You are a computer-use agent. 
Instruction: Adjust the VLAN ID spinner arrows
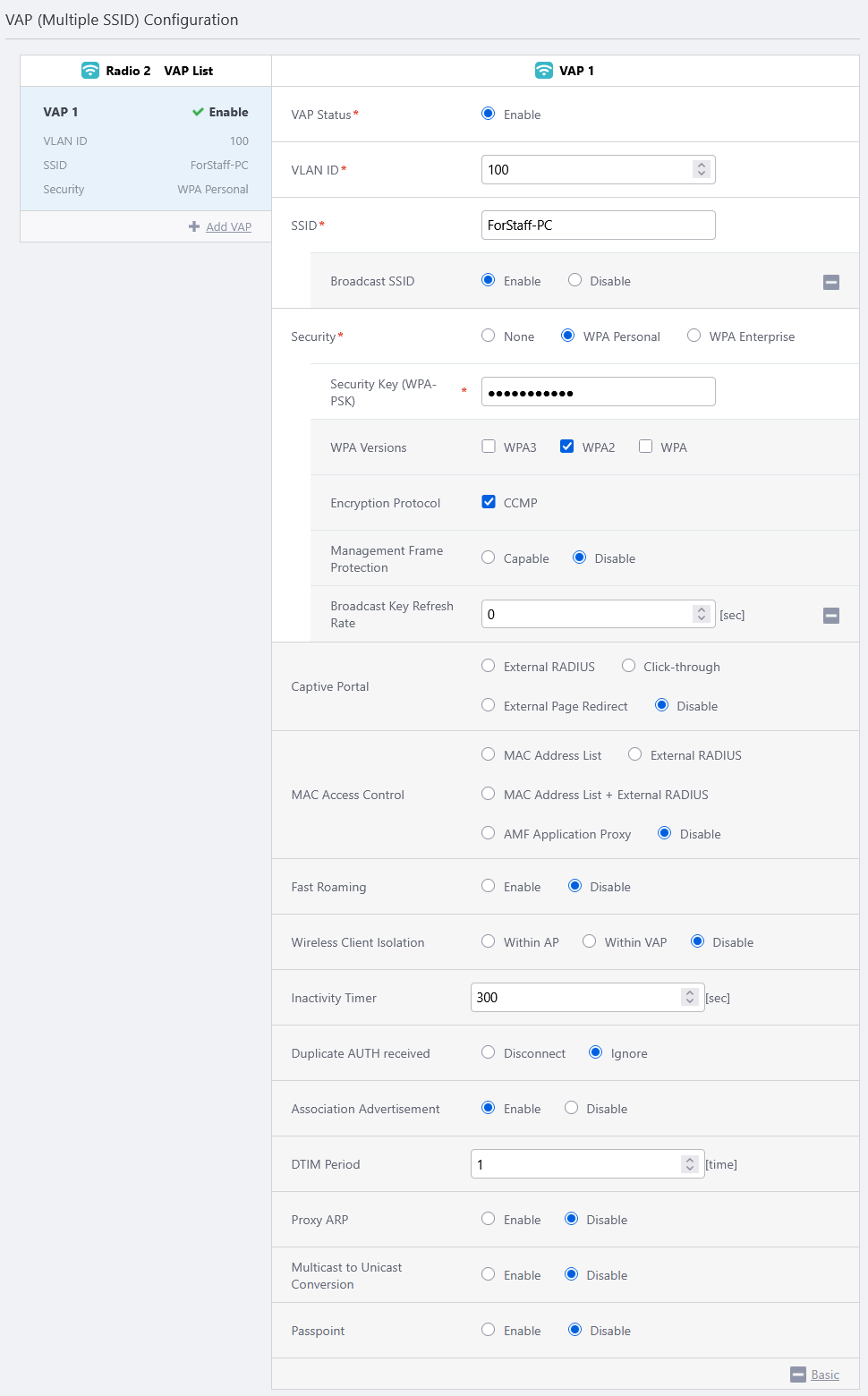tap(702, 169)
